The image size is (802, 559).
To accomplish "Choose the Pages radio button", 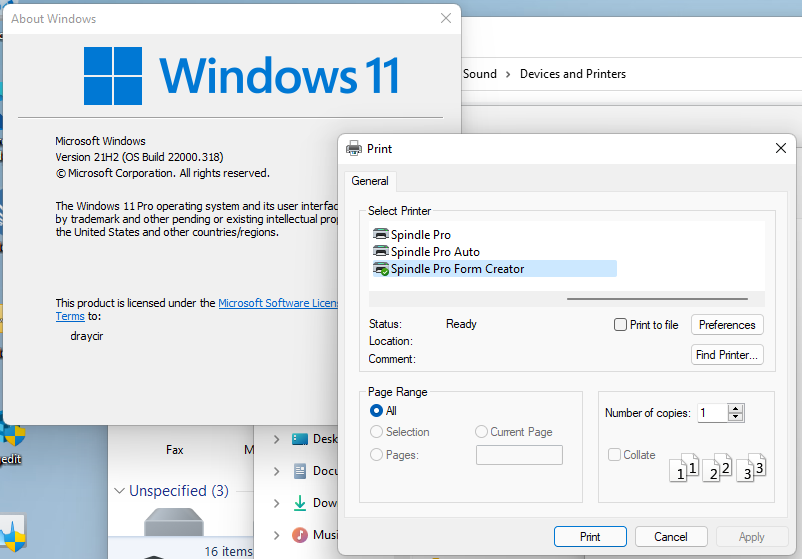I will [x=376, y=455].
